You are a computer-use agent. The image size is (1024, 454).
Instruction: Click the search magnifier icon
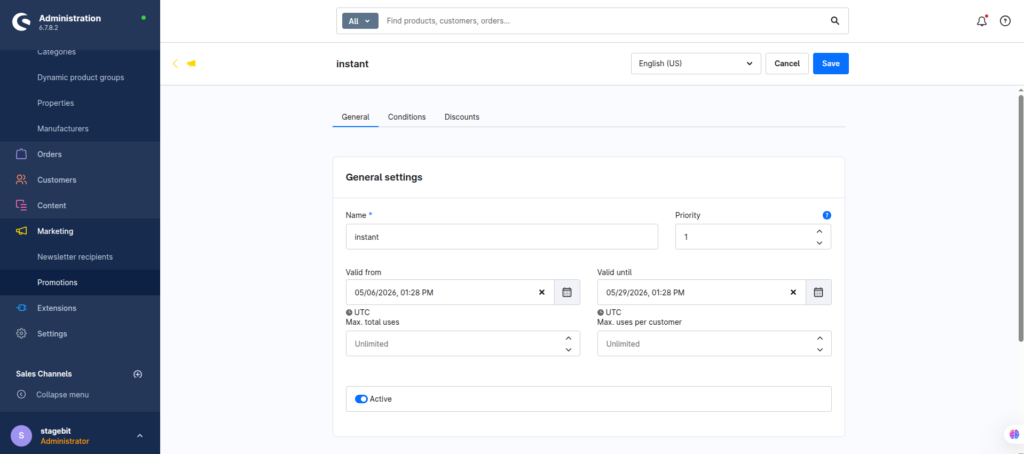click(x=835, y=21)
